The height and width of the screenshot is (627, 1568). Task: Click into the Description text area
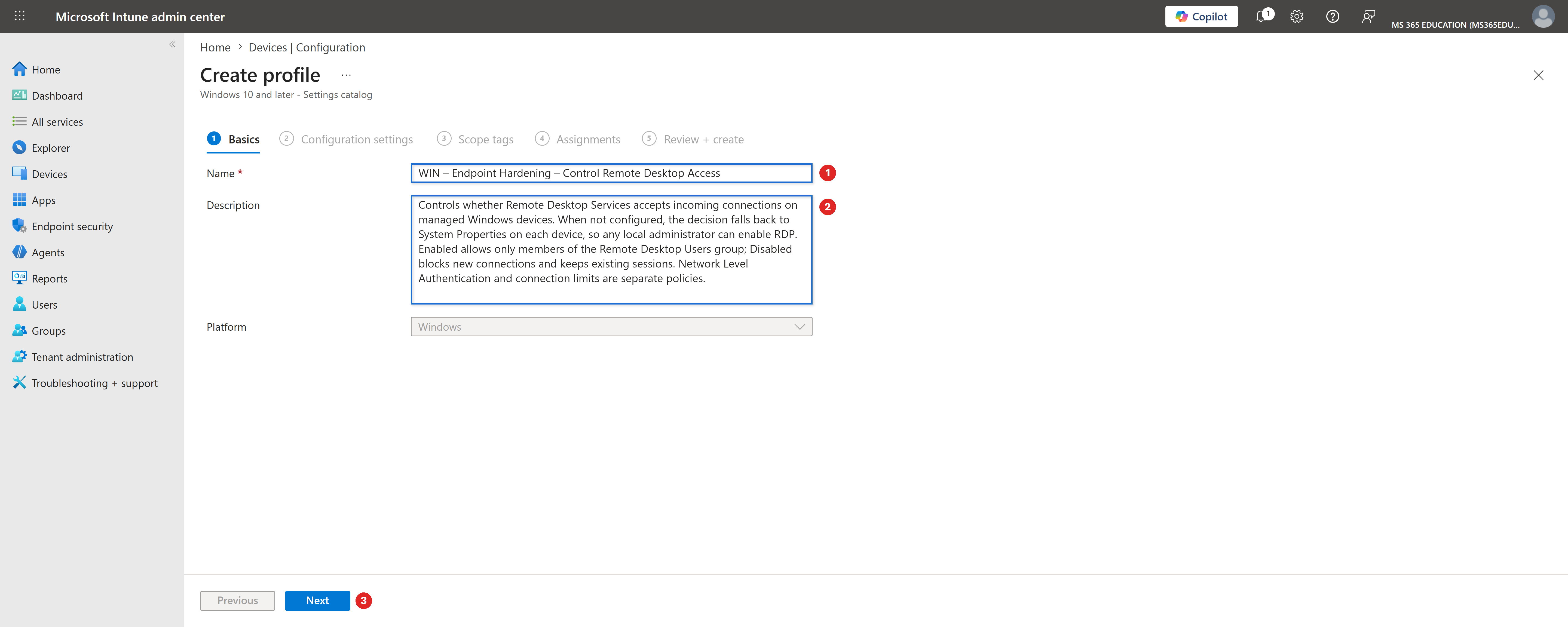(x=611, y=250)
